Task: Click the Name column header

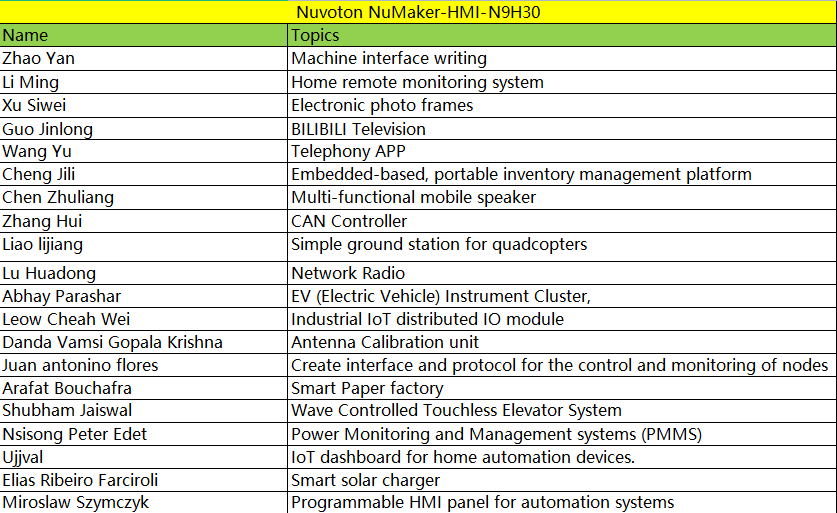Action: pyautogui.click(x=144, y=35)
